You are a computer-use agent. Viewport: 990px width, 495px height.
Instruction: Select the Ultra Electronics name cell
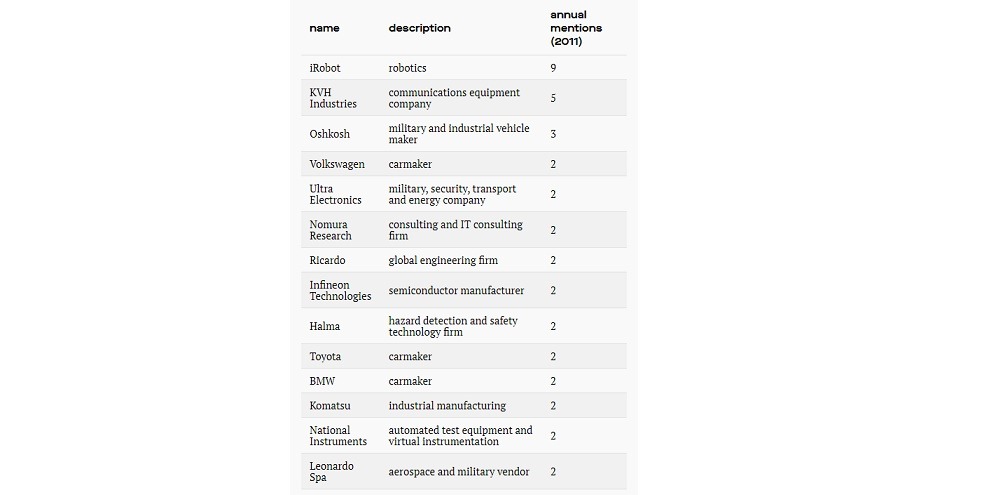[x=335, y=194]
